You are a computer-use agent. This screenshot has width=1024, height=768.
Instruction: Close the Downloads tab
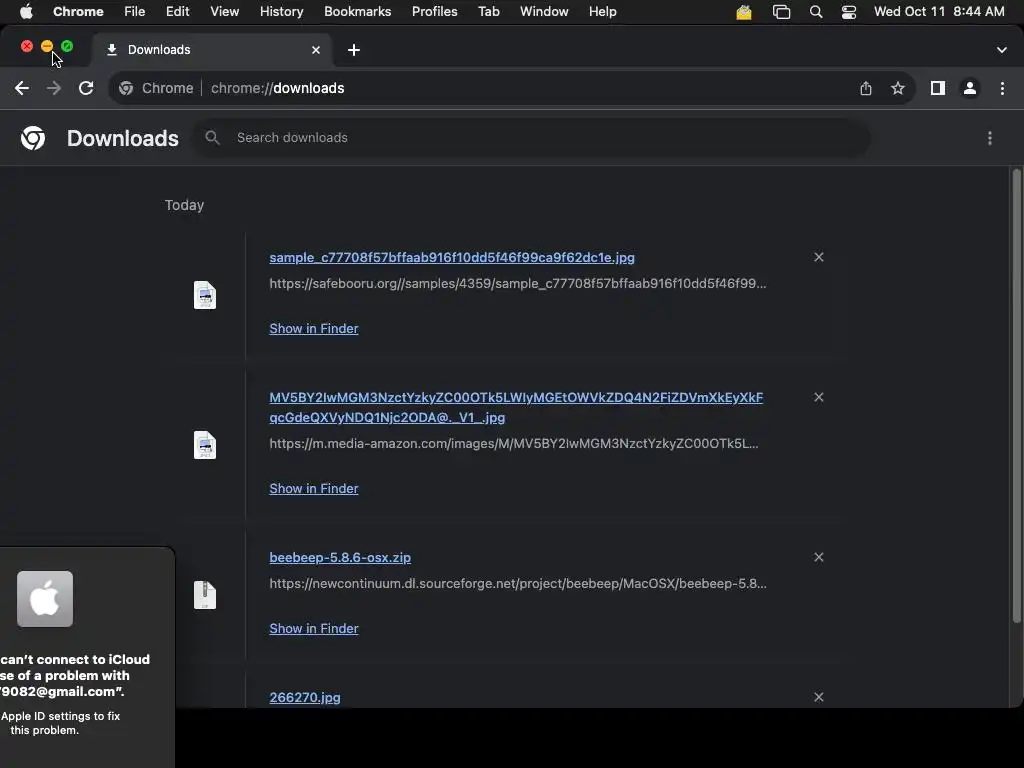click(x=316, y=50)
